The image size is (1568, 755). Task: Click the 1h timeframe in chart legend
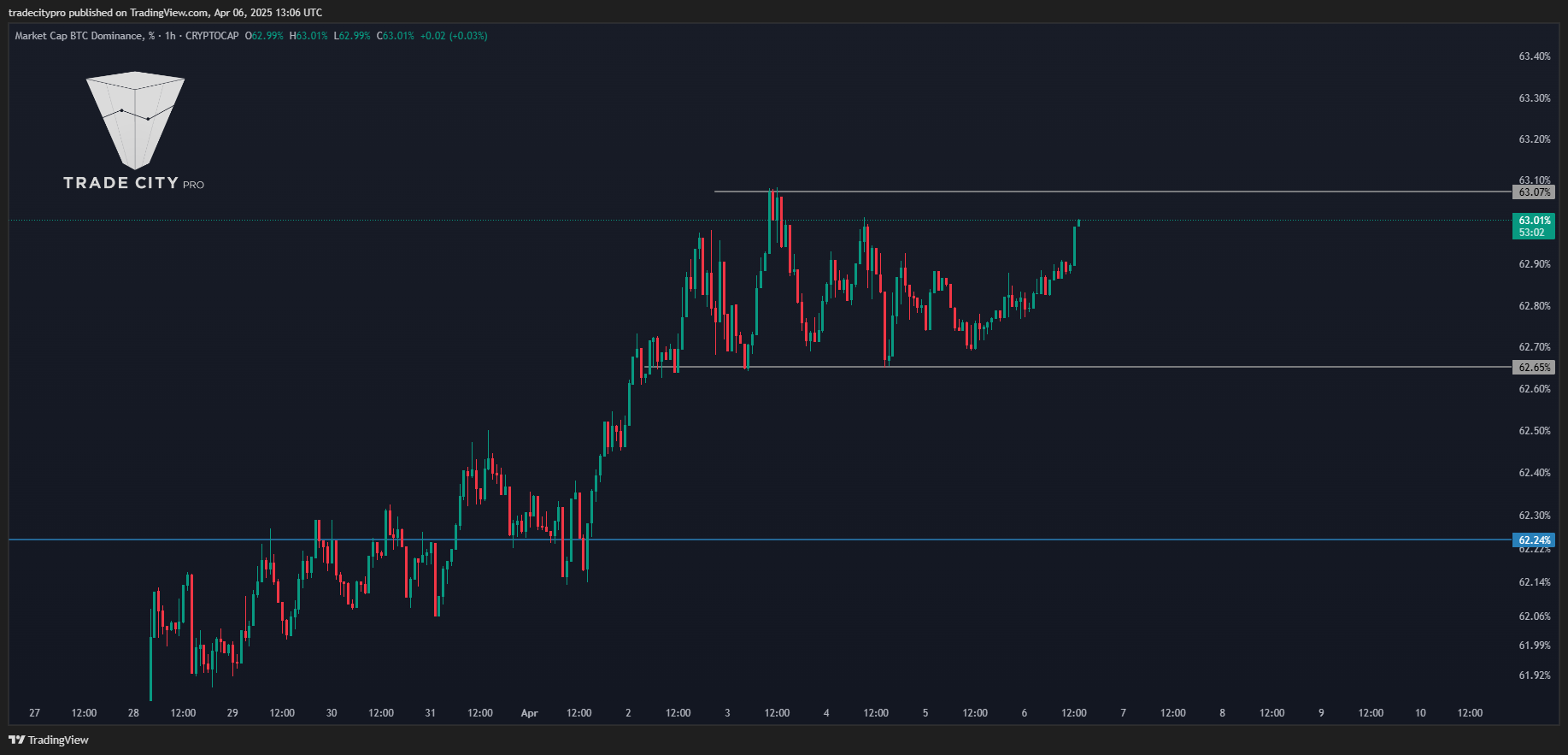[x=170, y=36]
